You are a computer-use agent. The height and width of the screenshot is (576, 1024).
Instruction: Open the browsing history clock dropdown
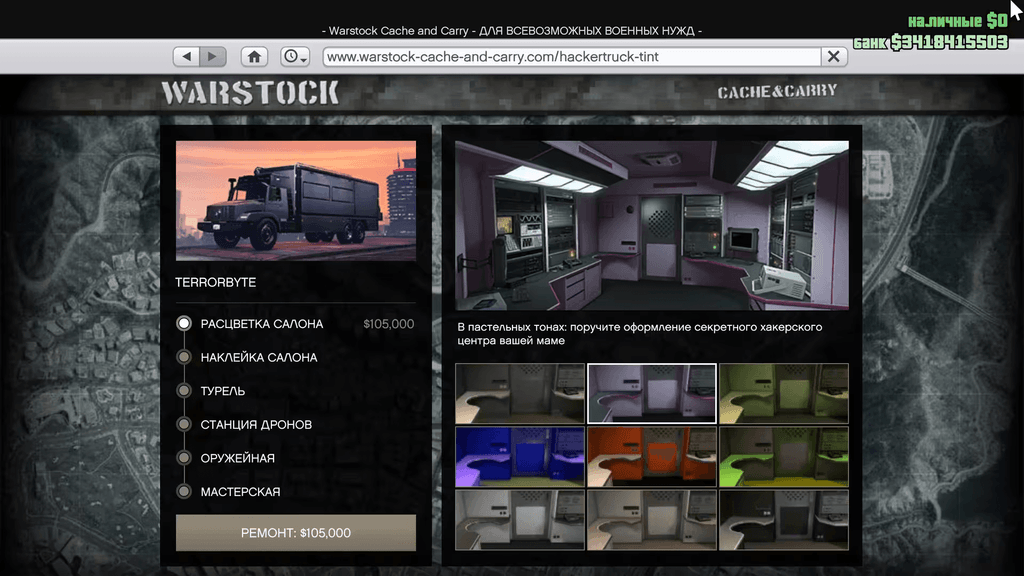coord(295,57)
